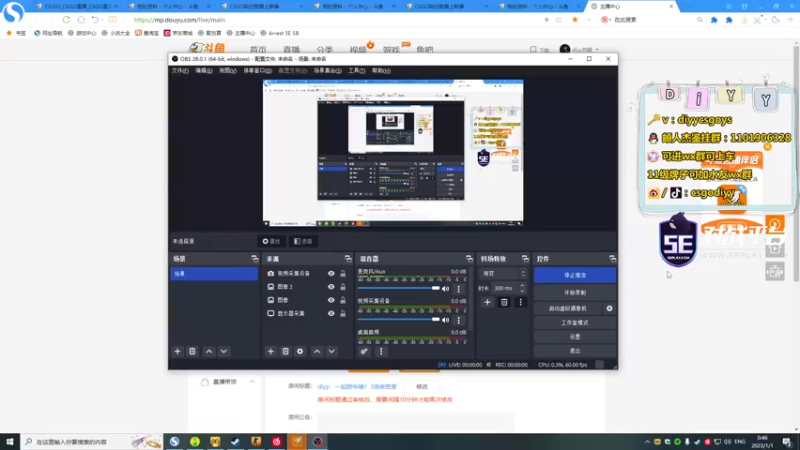This screenshot has width=800, height=450.
Task: Enable 工作室模式 in controls
Action: tap(575, 322)
